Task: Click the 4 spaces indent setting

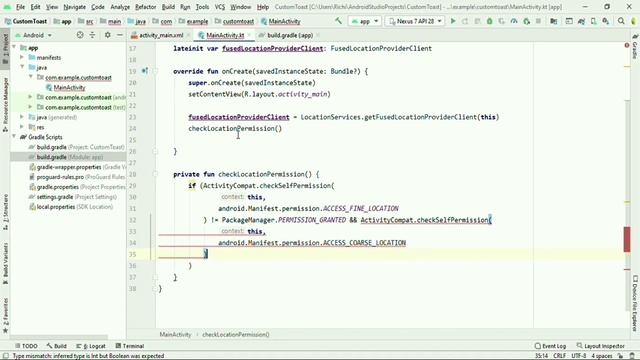Action: point(602,356)
